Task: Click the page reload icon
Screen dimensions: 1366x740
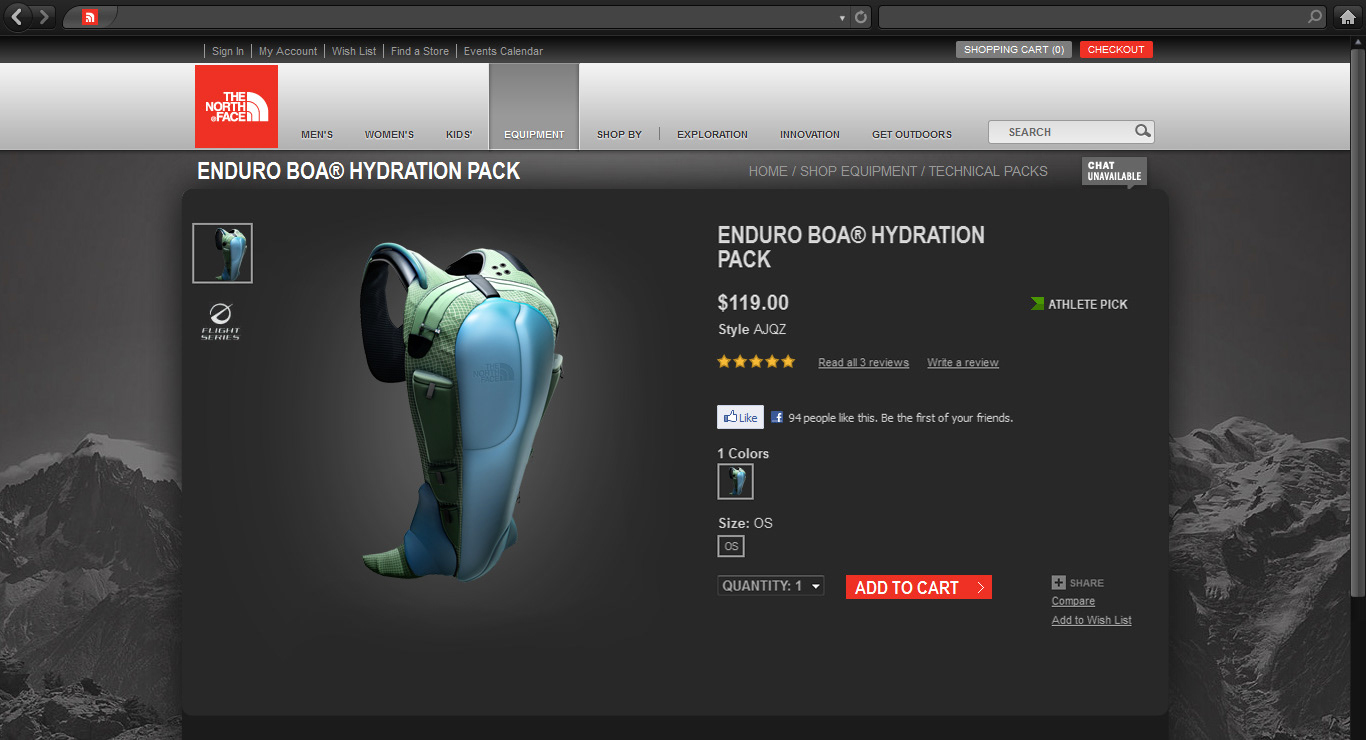Action: coord(860,17)
